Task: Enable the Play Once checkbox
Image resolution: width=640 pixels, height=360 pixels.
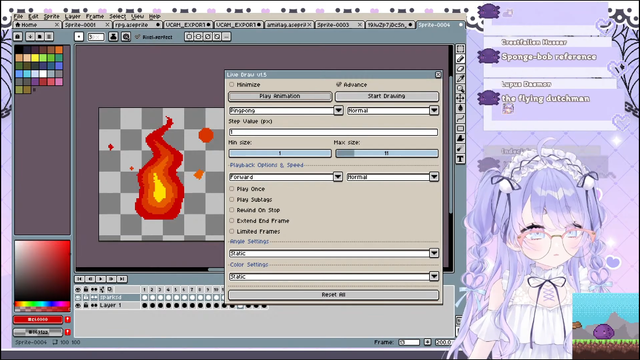Action: [x=231, y=189]
